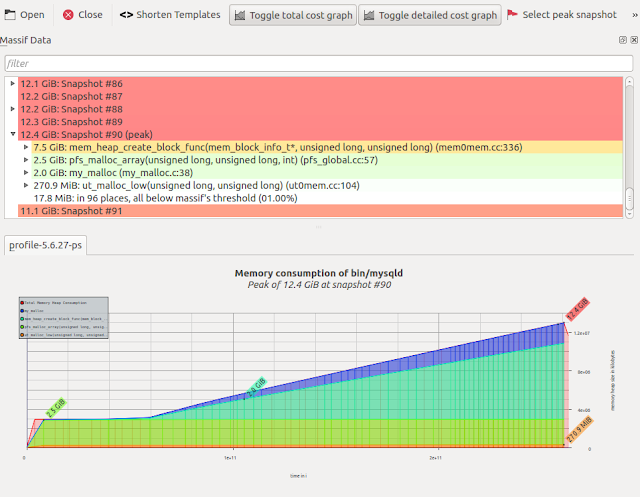This screenshot has height=497, width=640.
Task: Click the panel splitter handle dots
Action: click(318, 226)
